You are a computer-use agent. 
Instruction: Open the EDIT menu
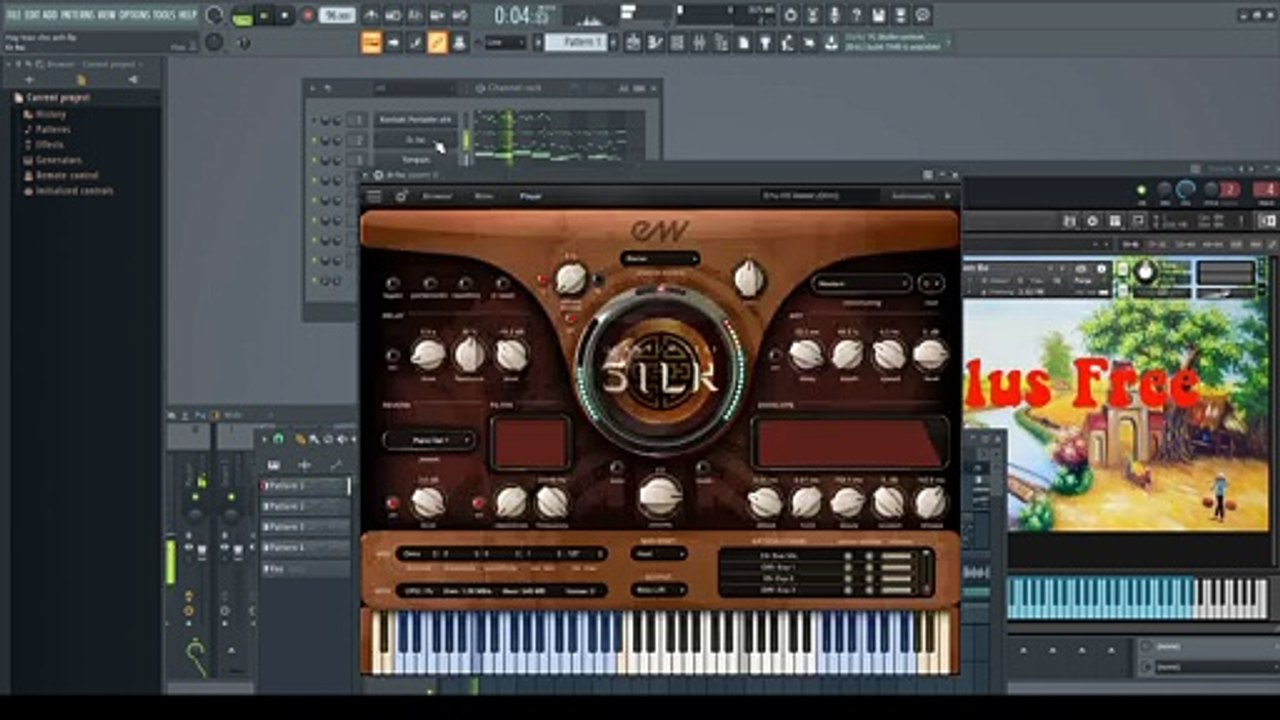33,15
